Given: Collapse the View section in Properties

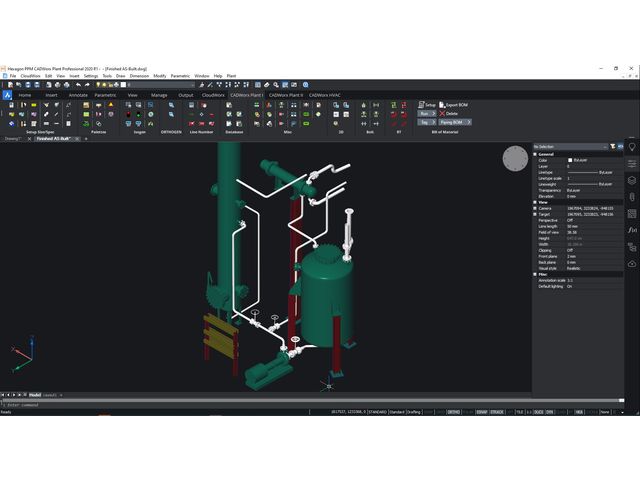Looking at the screenshot, I should tap(535, 202).
